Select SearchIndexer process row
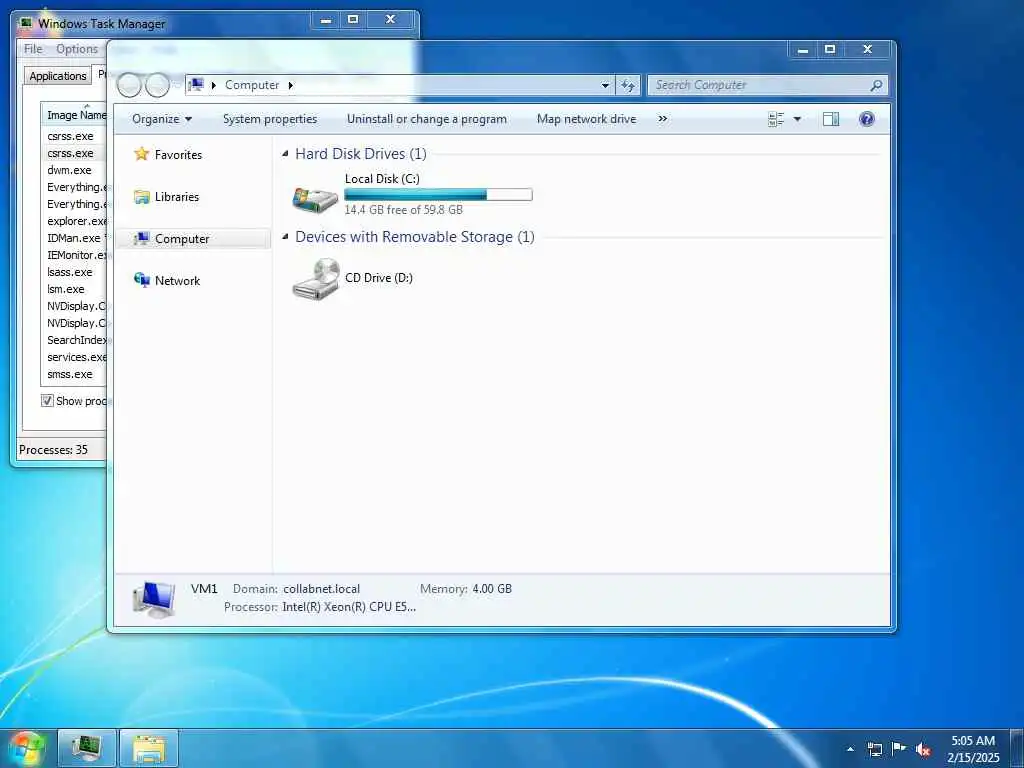Image resolution: width=1024 pixels, height=768 pixels. coord(74,340)
